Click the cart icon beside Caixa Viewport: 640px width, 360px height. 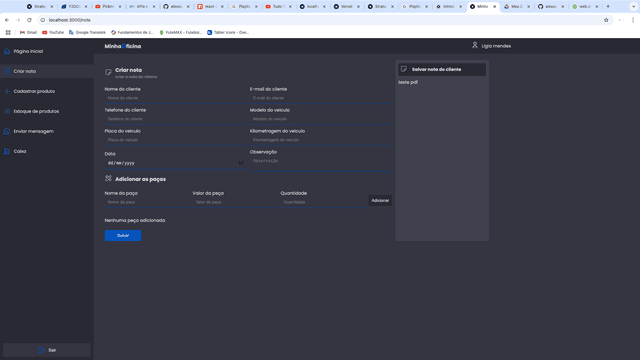point(7,151)
